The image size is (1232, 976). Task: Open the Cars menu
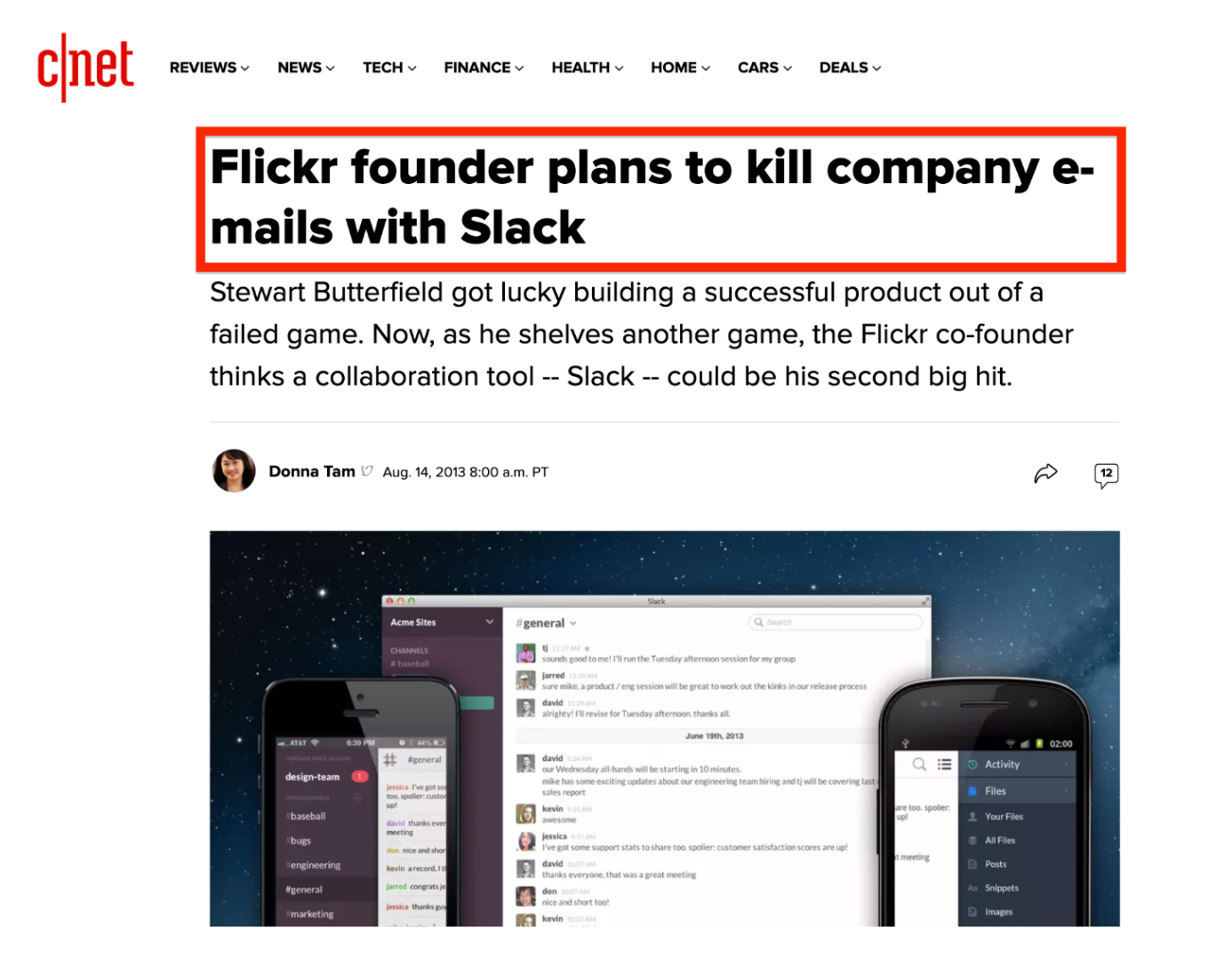(x=764, y=68)
